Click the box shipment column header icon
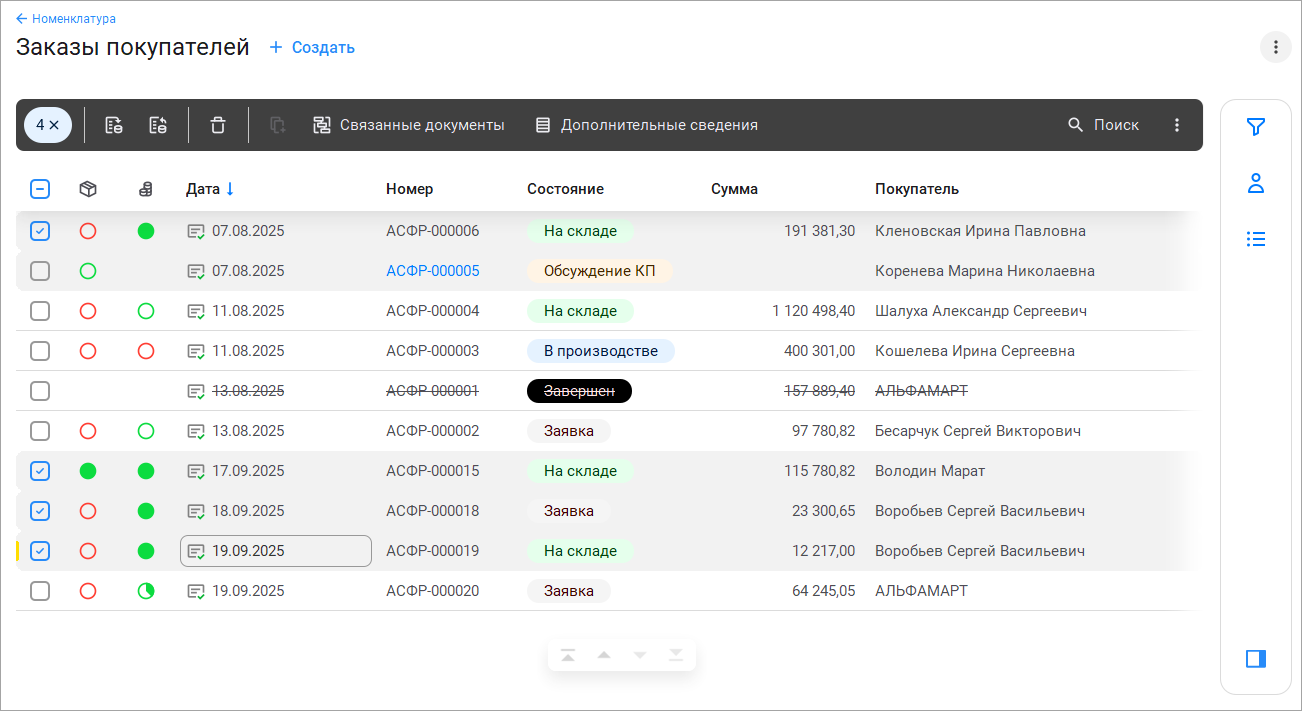Screen dimensions: 1302x711 tap(88, 189)
